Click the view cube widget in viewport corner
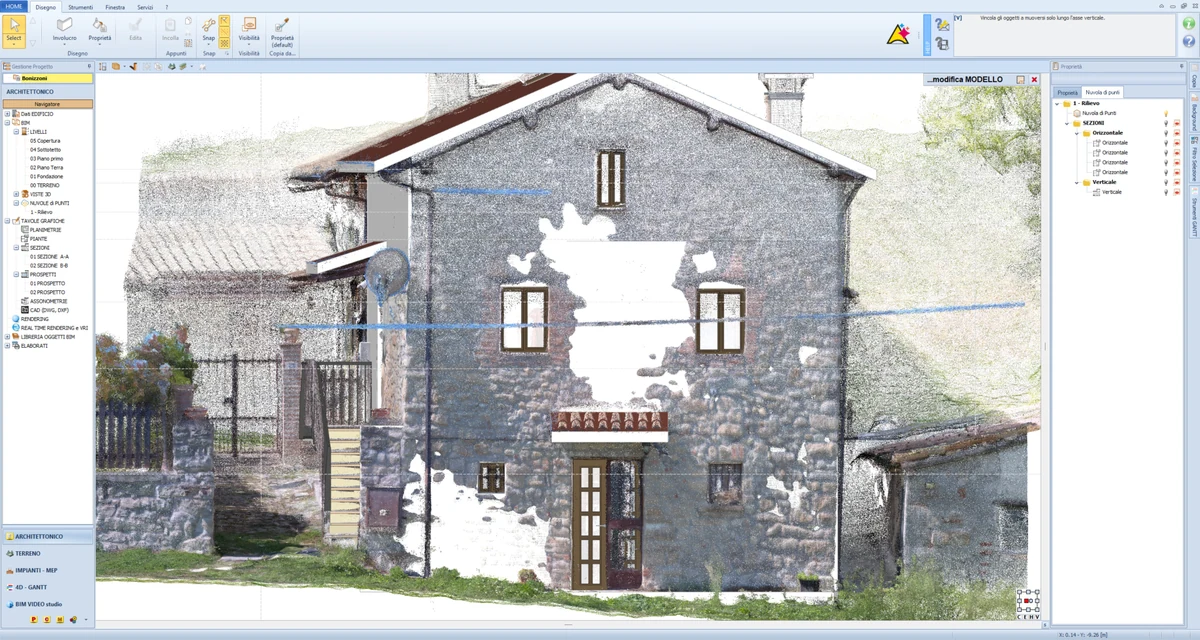 (1028, 603)
